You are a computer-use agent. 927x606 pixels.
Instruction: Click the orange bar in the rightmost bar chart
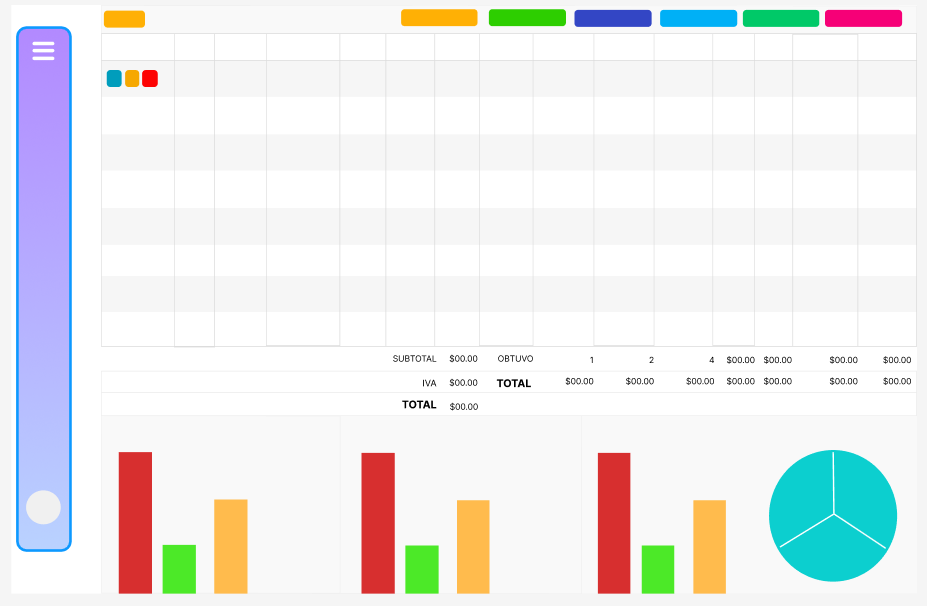[709, 546]
